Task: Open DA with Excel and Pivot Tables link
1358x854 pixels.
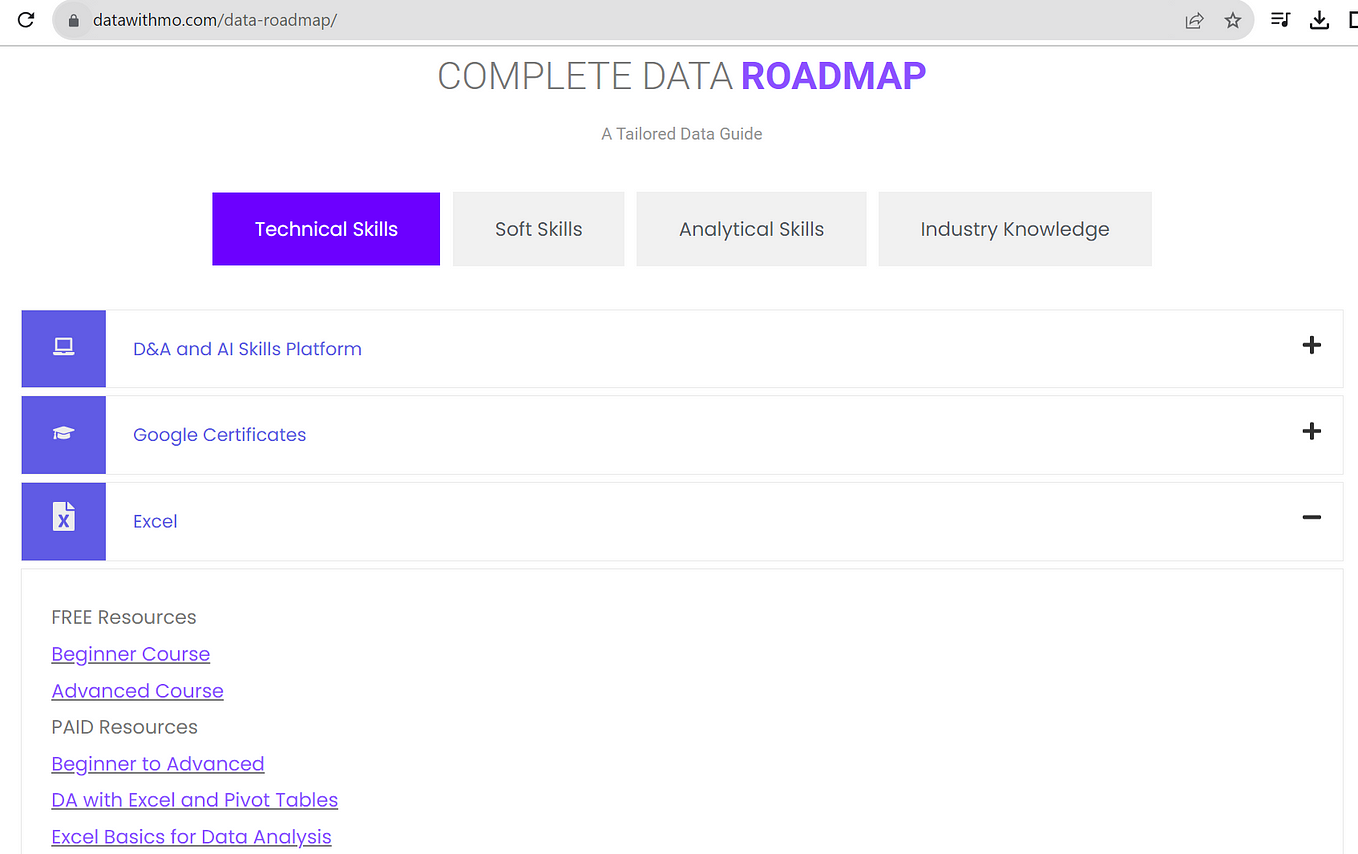Action: [x=195, y=800]
